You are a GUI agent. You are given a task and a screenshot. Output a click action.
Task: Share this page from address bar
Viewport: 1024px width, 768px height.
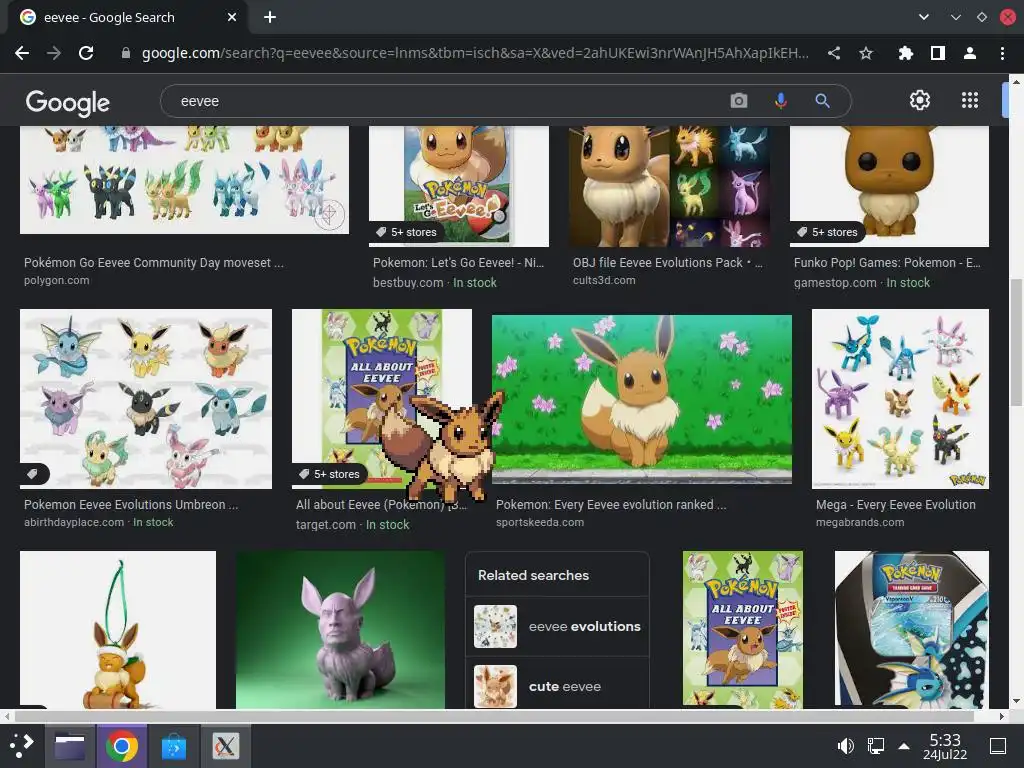pos(834,53)
